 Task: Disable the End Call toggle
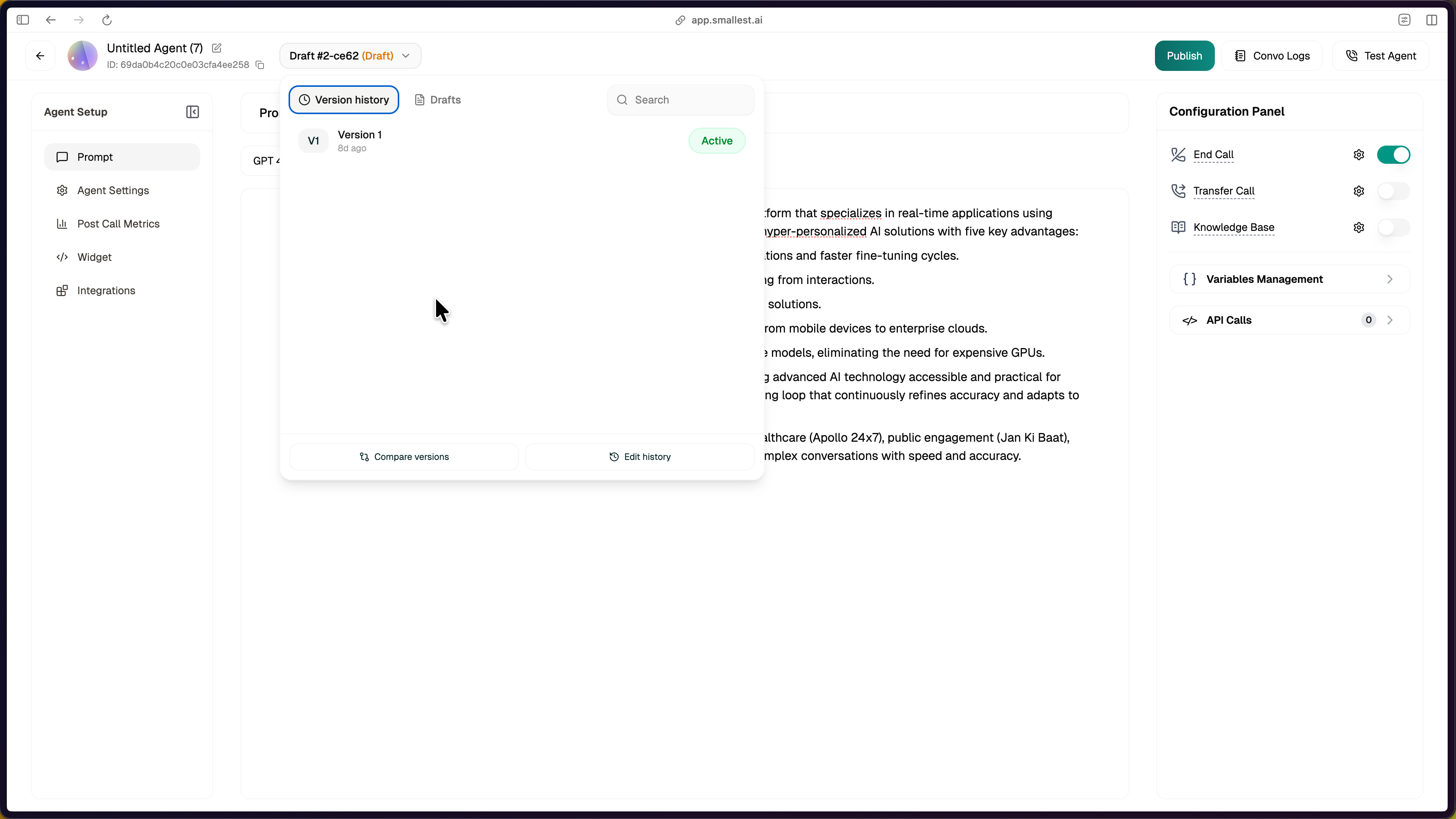(1393, 155)
